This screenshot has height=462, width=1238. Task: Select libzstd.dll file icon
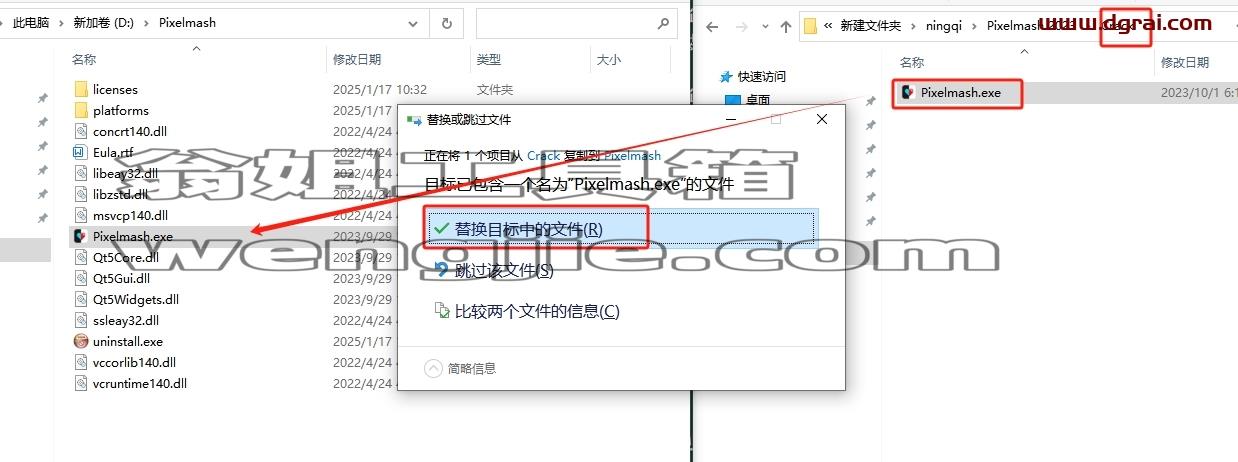point(82,194)
